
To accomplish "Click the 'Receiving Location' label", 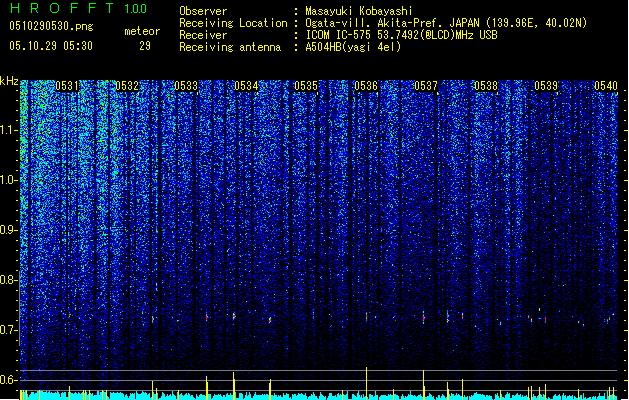I will coord(233,23).
